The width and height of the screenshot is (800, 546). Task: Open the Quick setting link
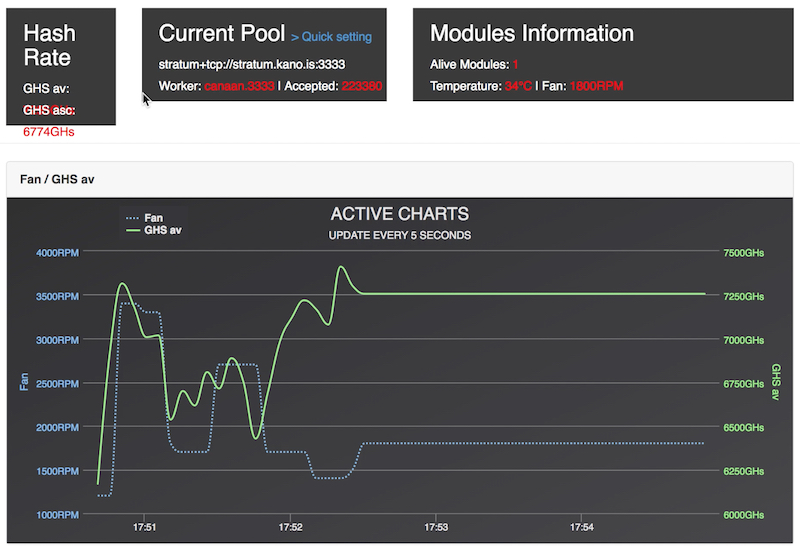(331, 37)
